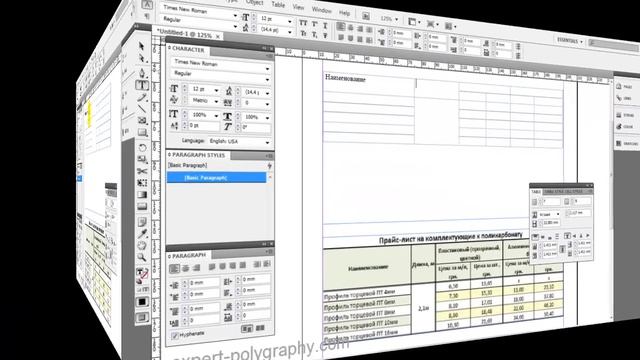Open the Window menu

click(322, 9)
